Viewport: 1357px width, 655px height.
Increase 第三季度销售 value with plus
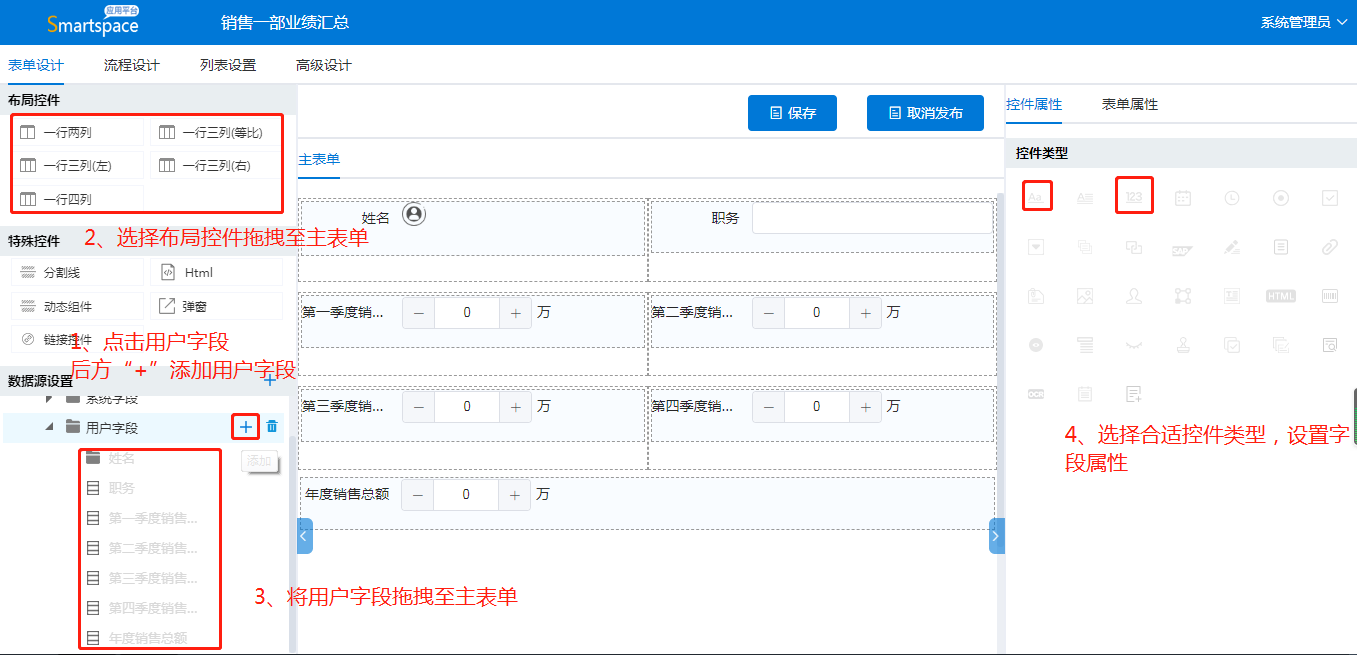(515, 407)
